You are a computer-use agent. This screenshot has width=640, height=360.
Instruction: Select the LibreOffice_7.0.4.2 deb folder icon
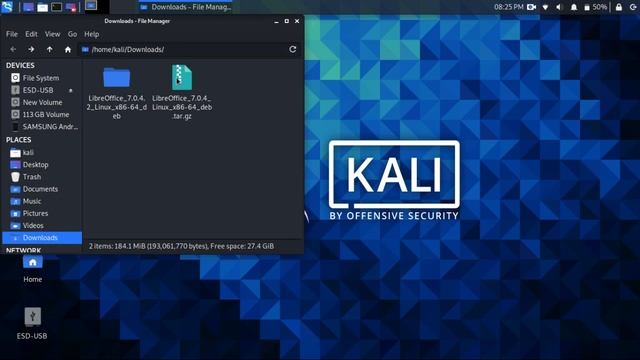pyautogui.click(x=117, y=78)
